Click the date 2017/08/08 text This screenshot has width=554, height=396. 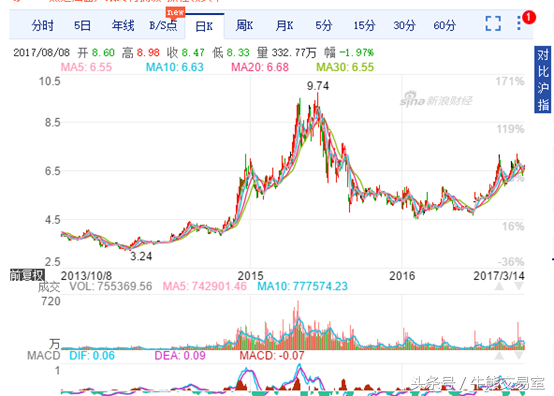[x=42, y=53]
